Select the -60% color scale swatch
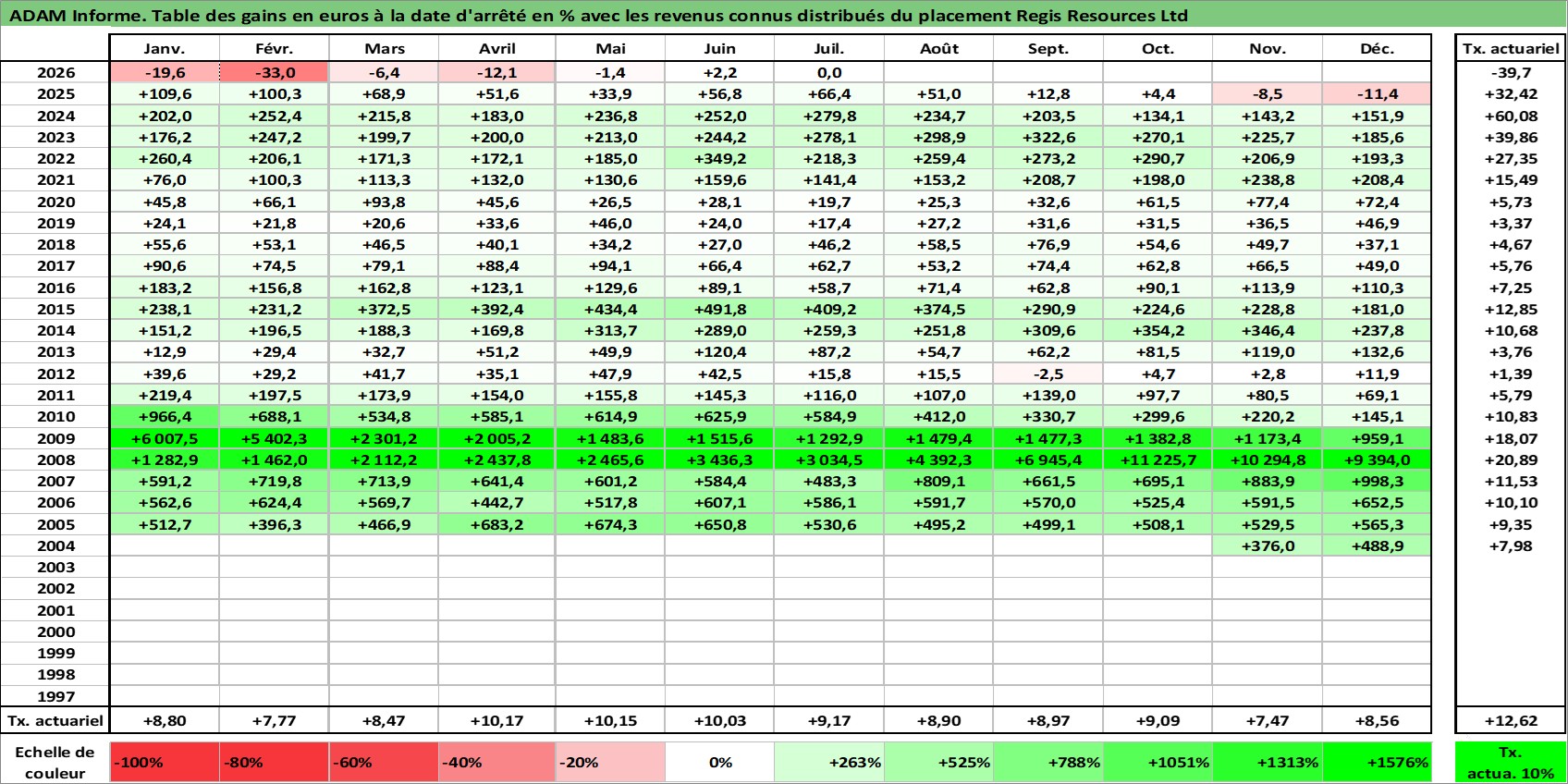 click(384, 763)
